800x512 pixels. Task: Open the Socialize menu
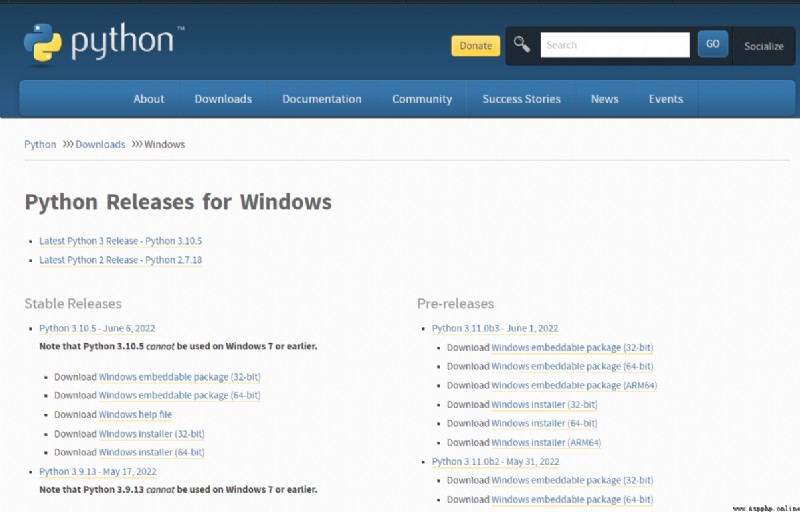click(x=763, y=46)
